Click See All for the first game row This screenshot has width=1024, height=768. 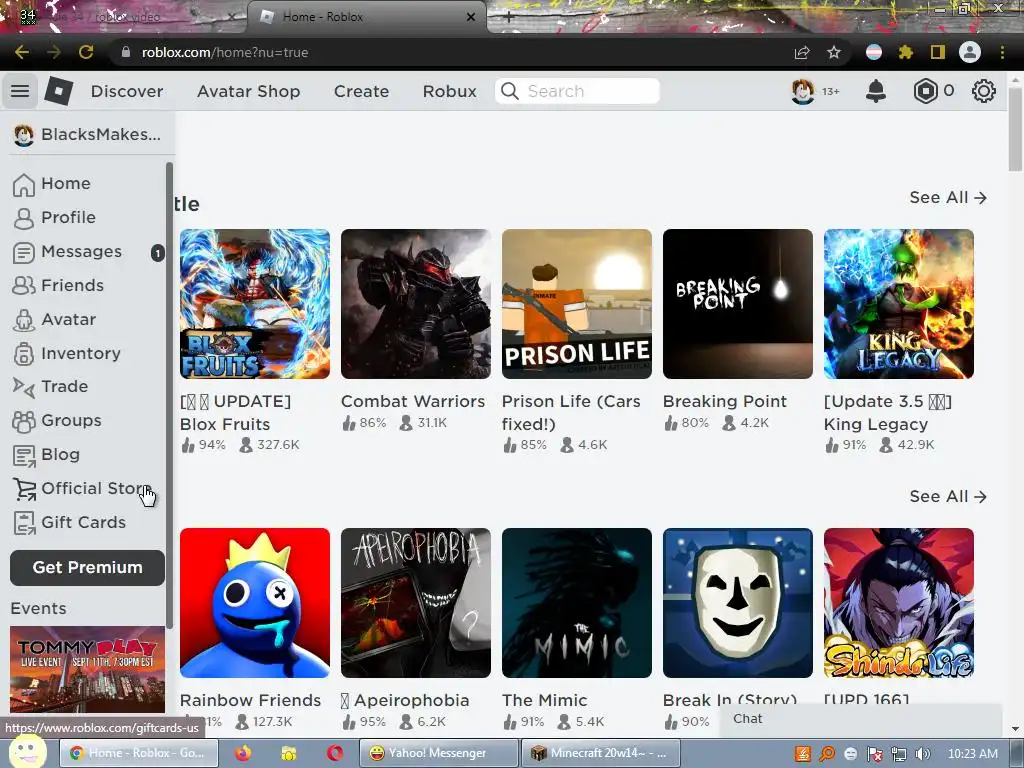tap(948, 197)
